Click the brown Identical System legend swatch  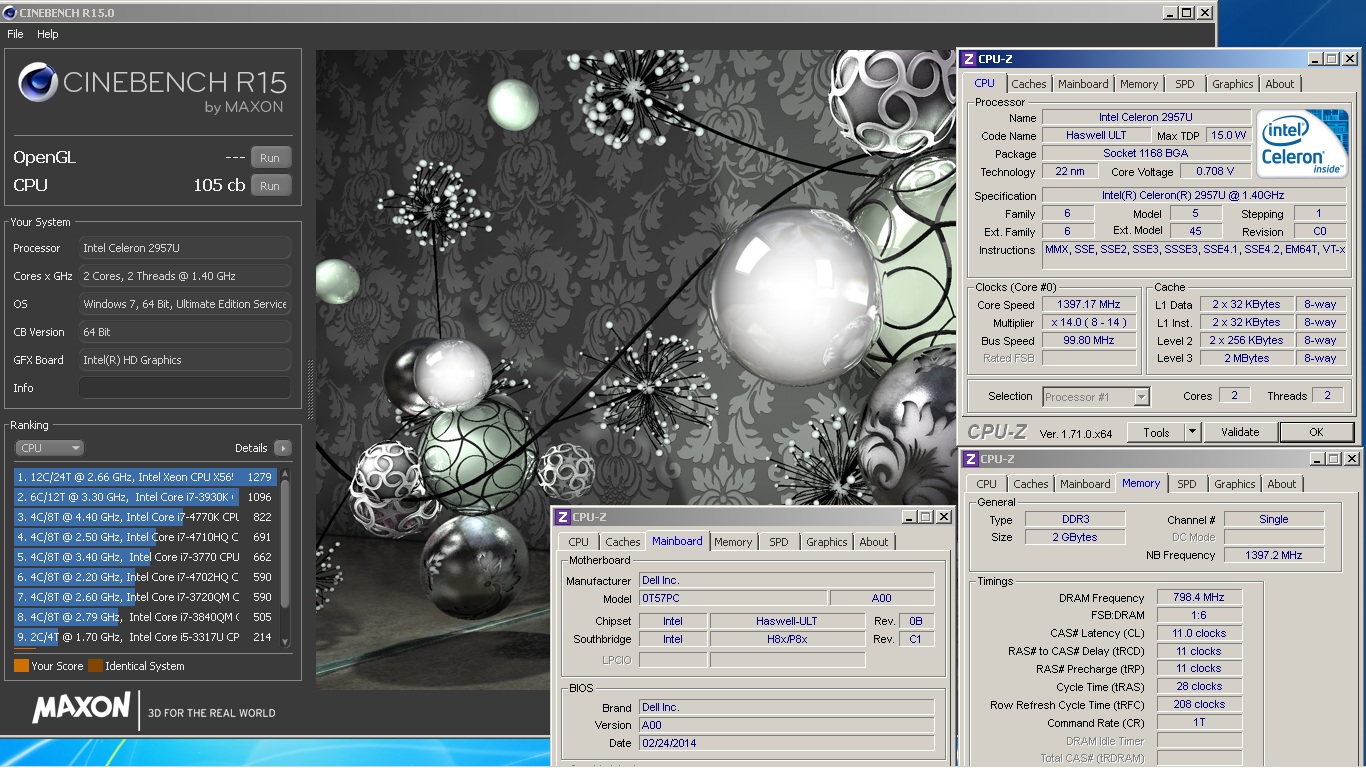pyautogui.click(x=95, y=666)
